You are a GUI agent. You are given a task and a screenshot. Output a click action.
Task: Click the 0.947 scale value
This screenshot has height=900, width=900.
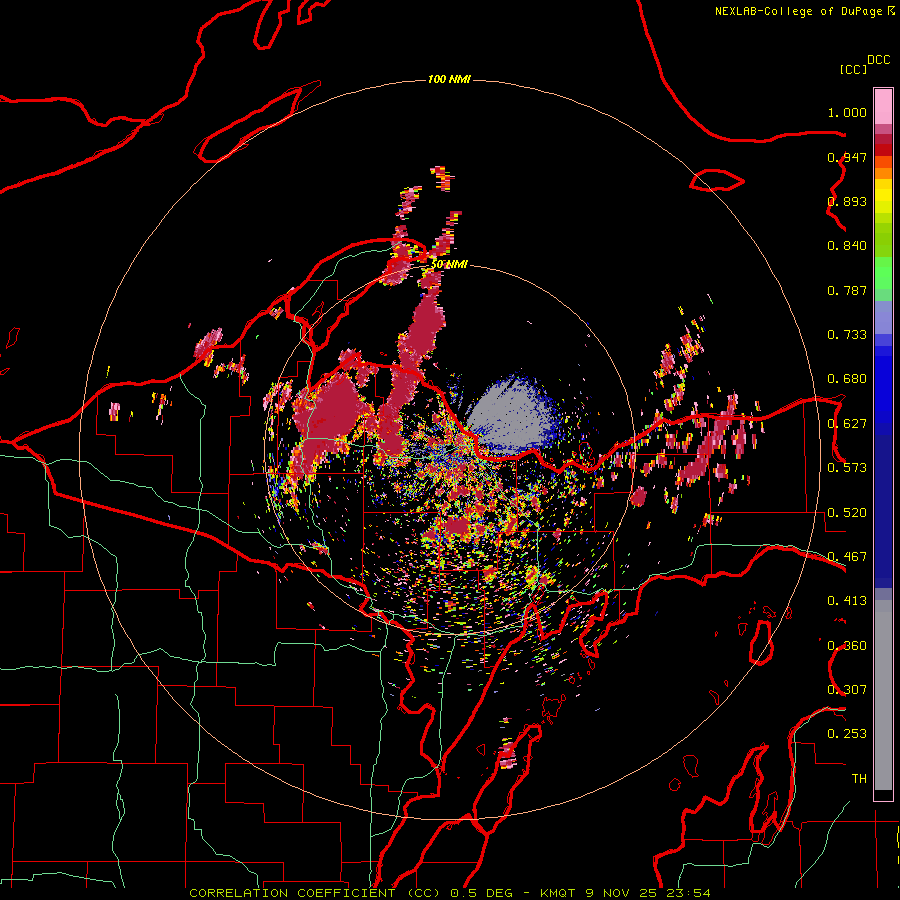[847, 157]
